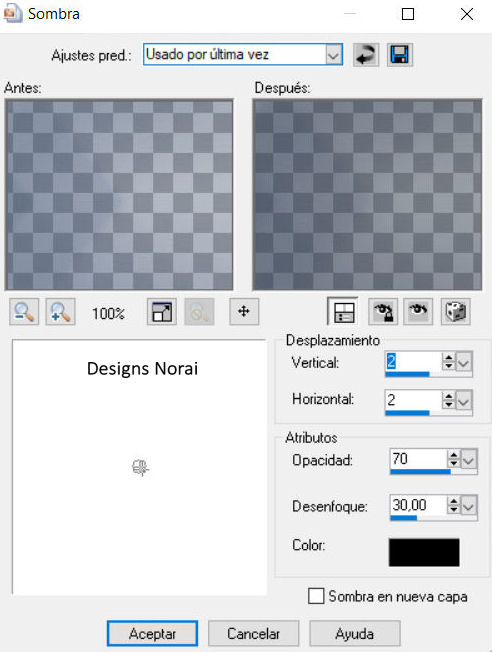
Task: Click the Aceptar button
Action: tap(152, 634)
